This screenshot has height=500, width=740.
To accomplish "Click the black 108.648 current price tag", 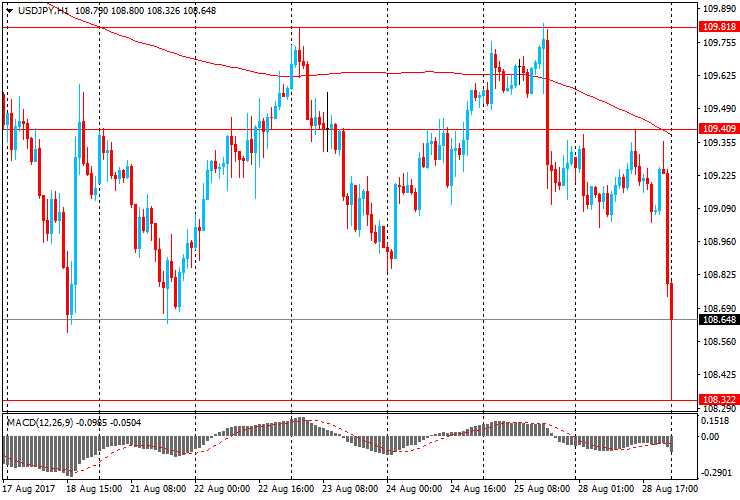I will pos(719,320).
